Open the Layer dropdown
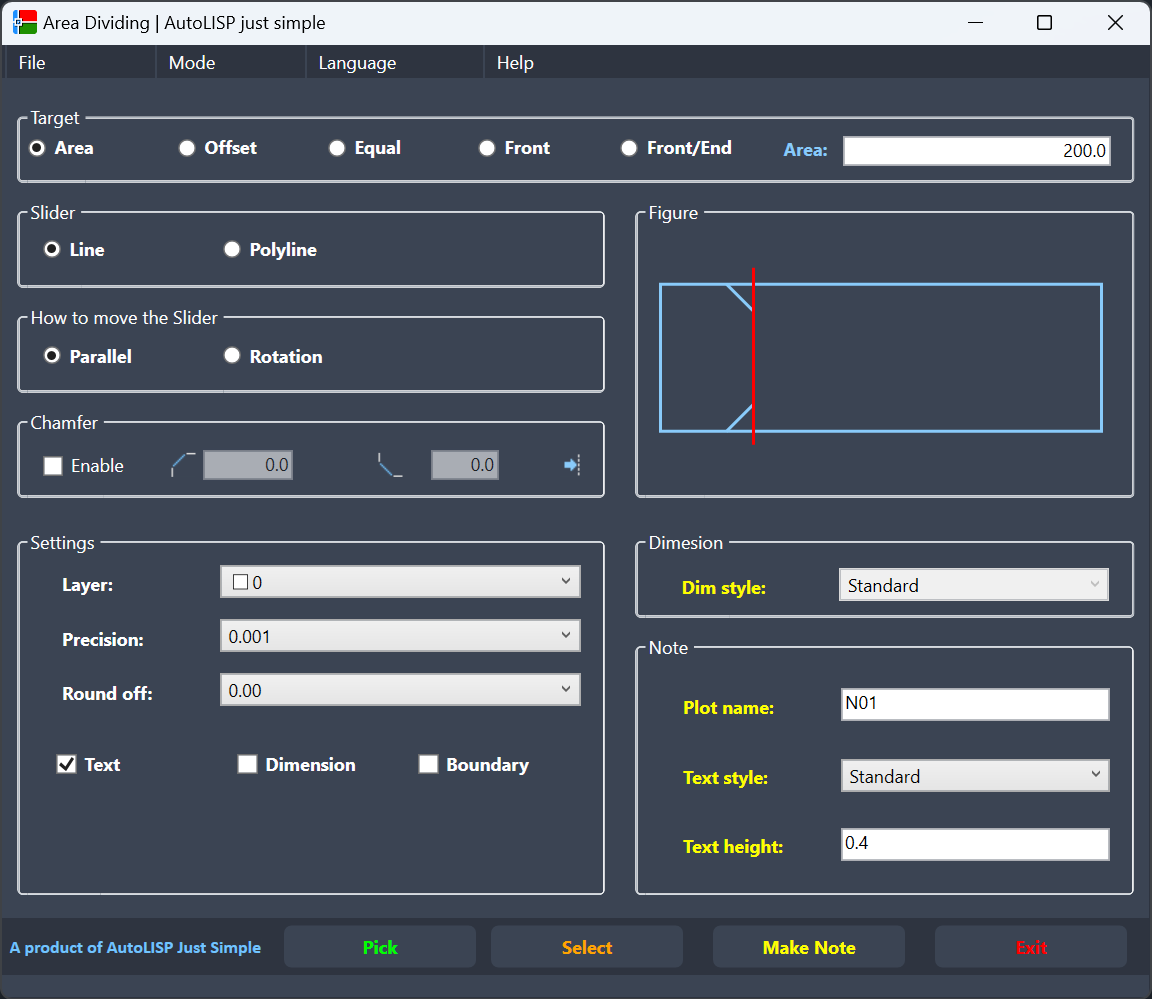The width and height of the screenshot is (1152, 999). coord(400,582)
